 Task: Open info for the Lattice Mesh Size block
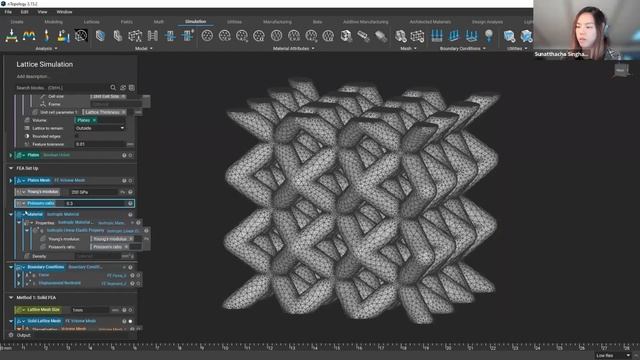pos(124,310)
